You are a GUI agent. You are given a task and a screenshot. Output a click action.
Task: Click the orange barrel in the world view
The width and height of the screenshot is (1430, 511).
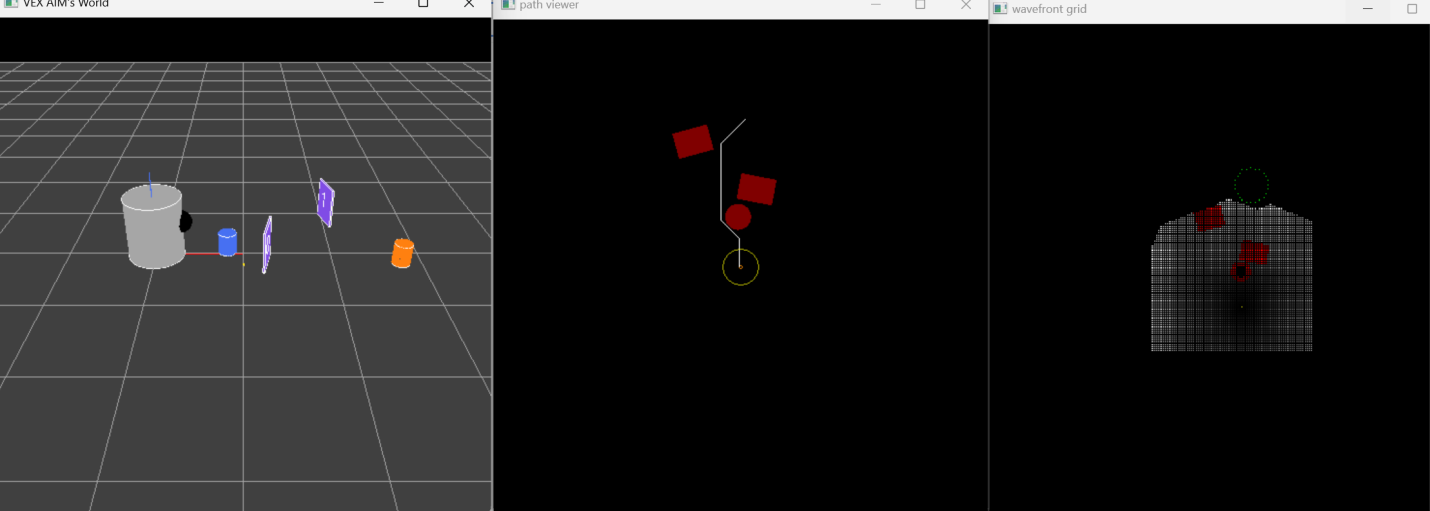point(402,254)
